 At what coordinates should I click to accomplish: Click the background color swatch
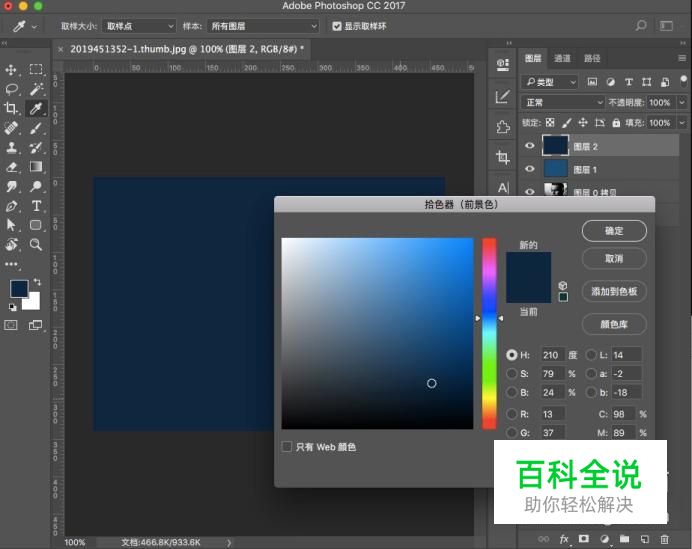click(x=34, y=304)
